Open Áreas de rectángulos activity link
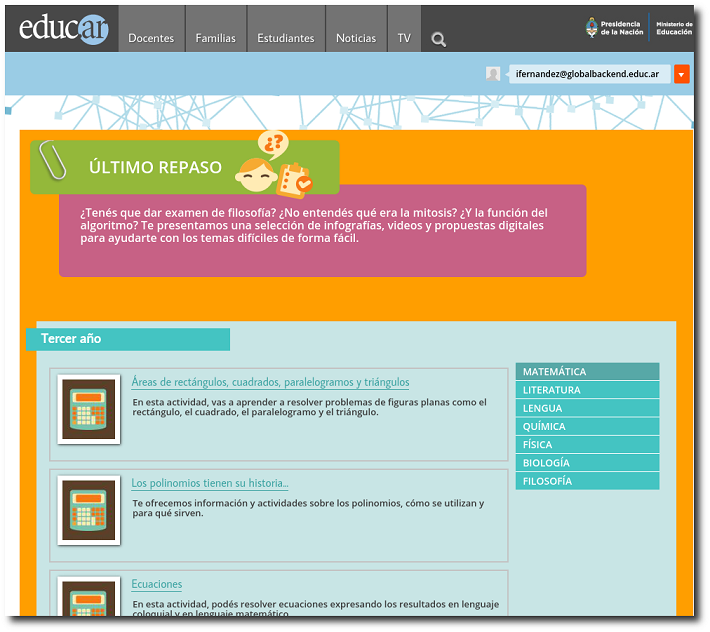Screen dimensions: 710x632 point(270,382)
